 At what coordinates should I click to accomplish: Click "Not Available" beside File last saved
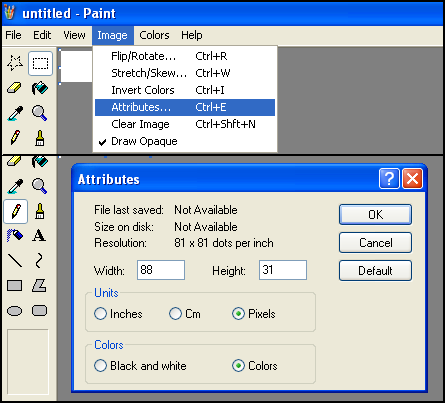coord(206,210)
